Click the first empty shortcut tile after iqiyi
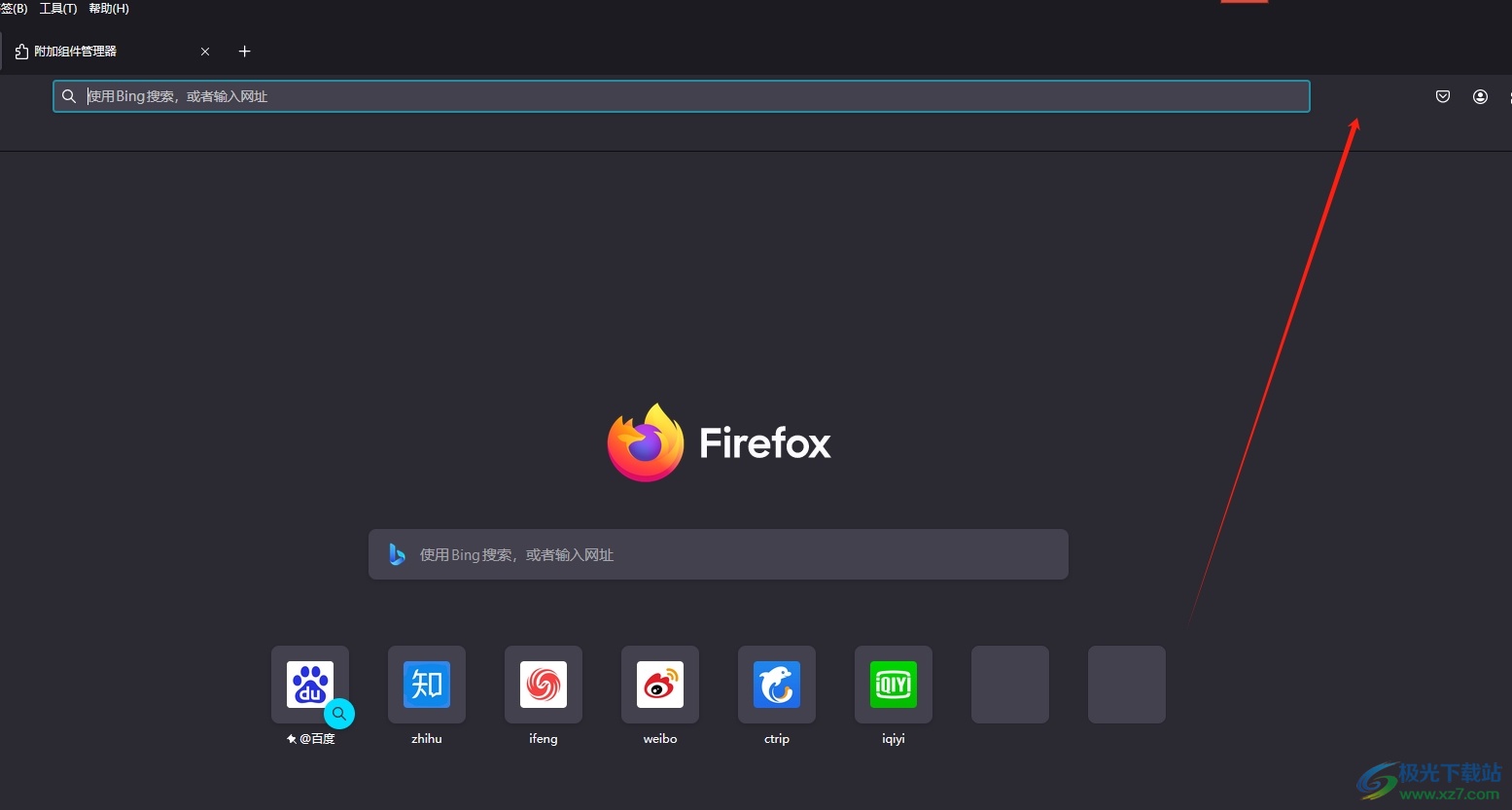This screenshot has height=810, width=1512. tap(1010, 685)
